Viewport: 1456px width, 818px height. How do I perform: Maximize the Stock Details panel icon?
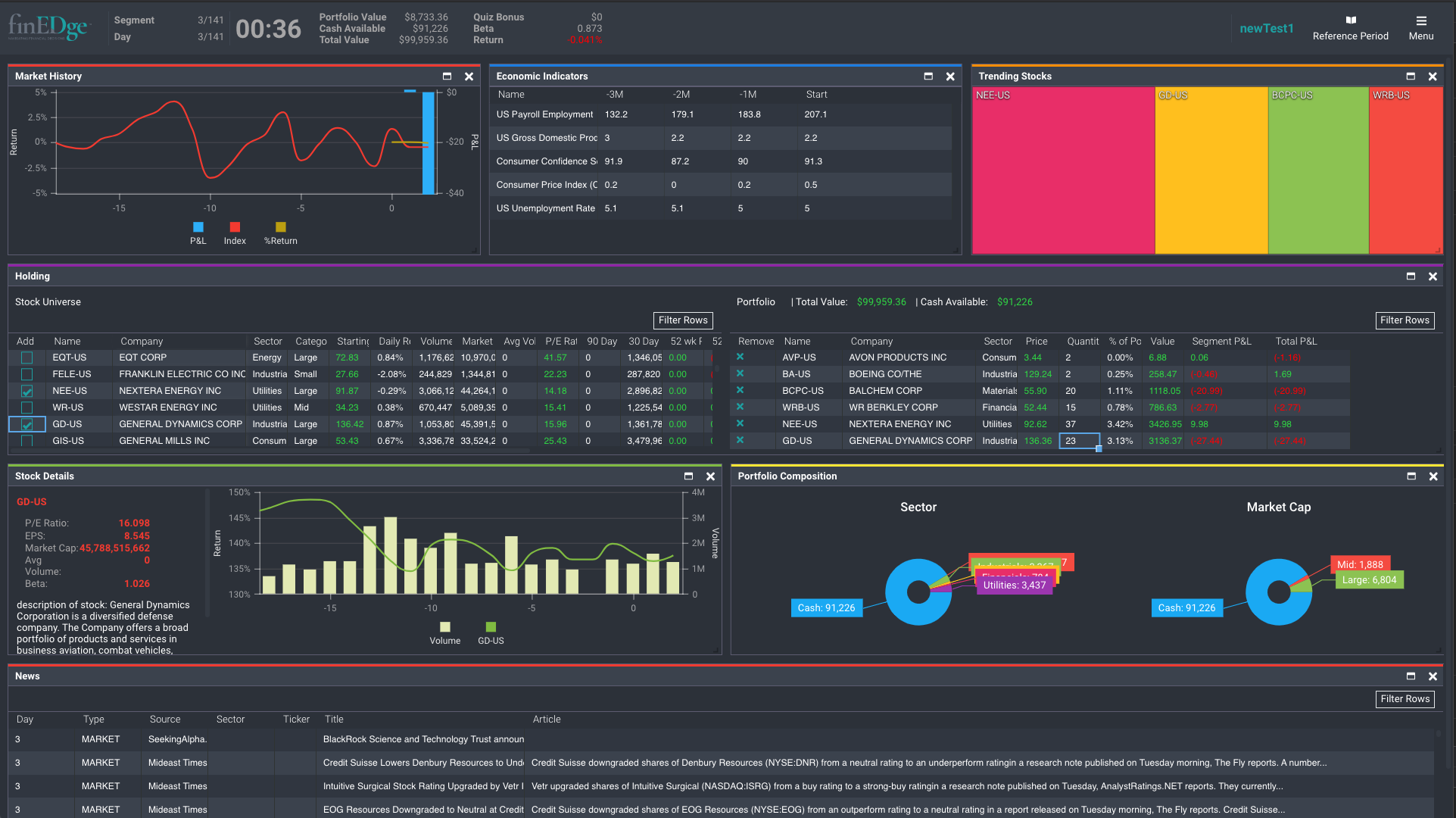pos(688,476)
